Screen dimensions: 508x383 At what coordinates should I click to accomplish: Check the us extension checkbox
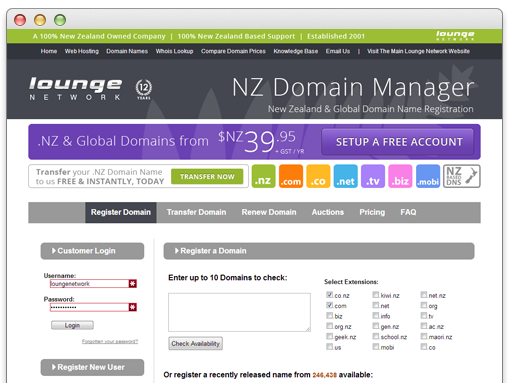pyautogui.click(x=329, y=347)
